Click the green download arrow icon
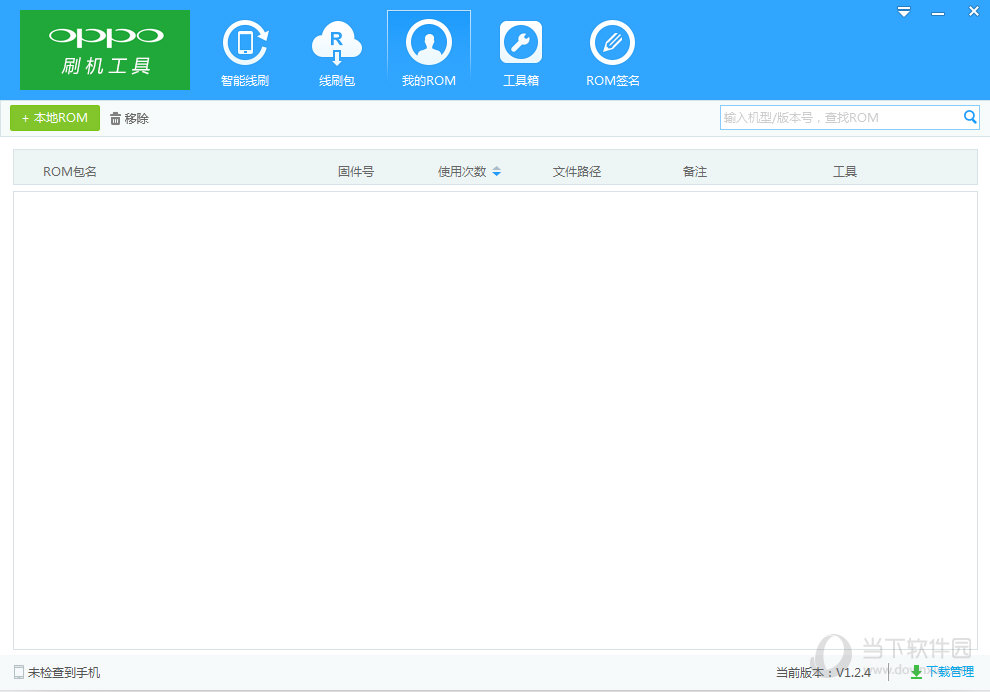The height and width of the screenshot is (692, 990). point(916,672)
